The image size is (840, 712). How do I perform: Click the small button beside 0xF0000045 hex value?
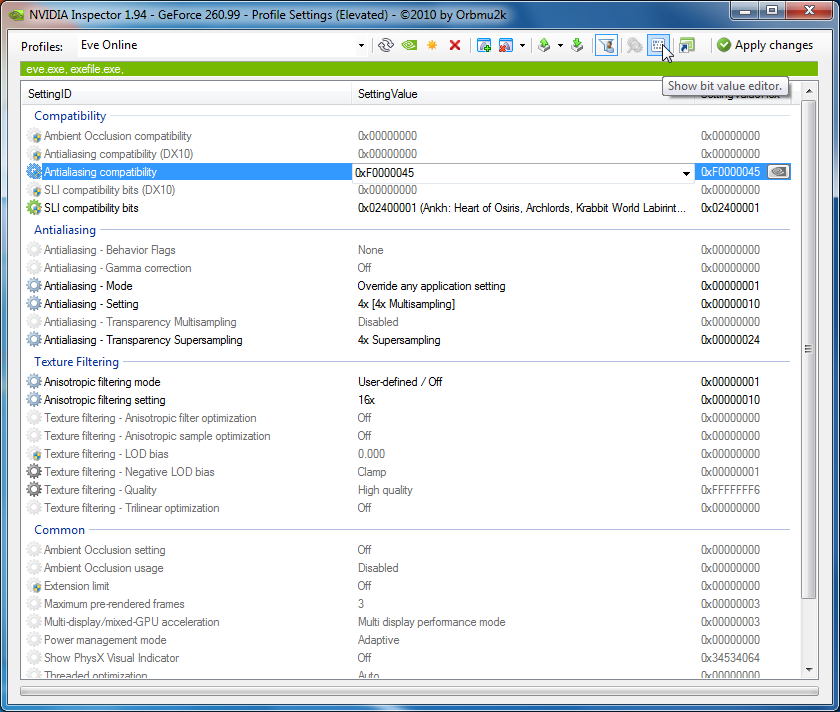coord(778,172)
